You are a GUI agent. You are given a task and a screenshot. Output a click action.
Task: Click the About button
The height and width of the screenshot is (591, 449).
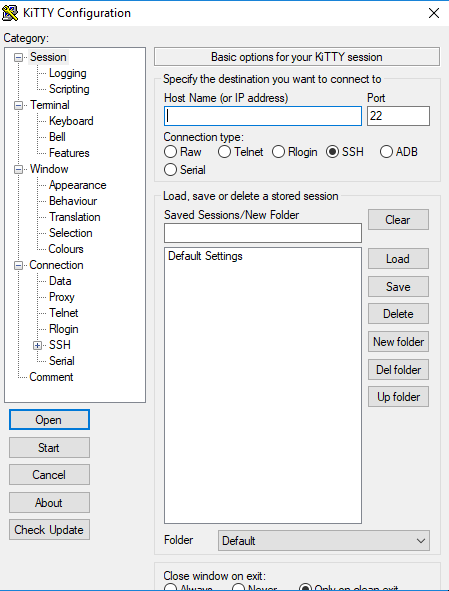[49, 502]
